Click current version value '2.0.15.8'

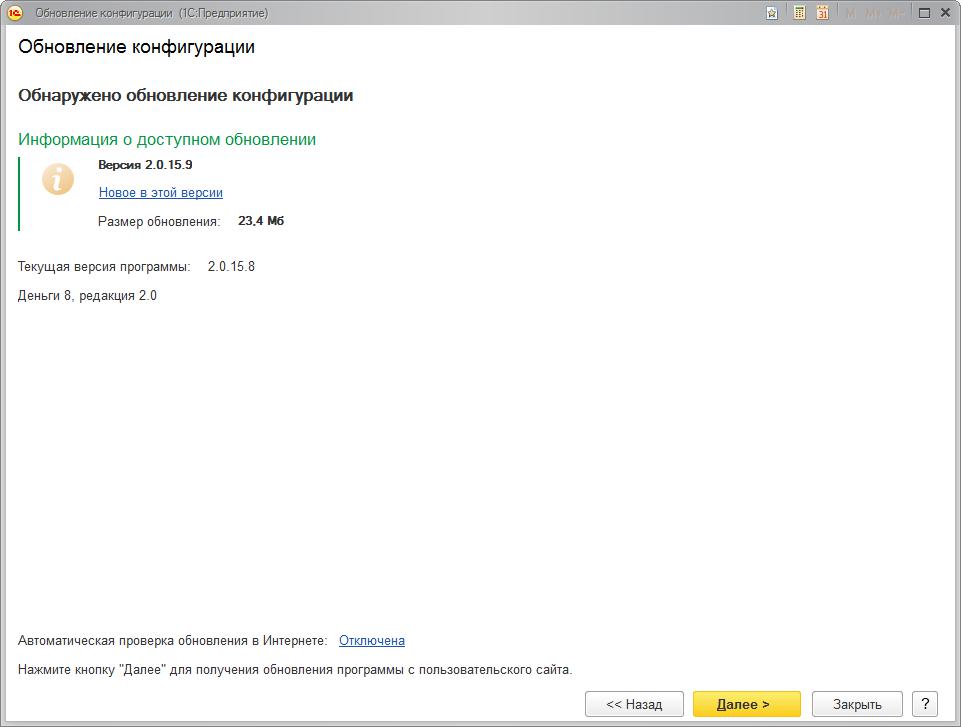231,267
